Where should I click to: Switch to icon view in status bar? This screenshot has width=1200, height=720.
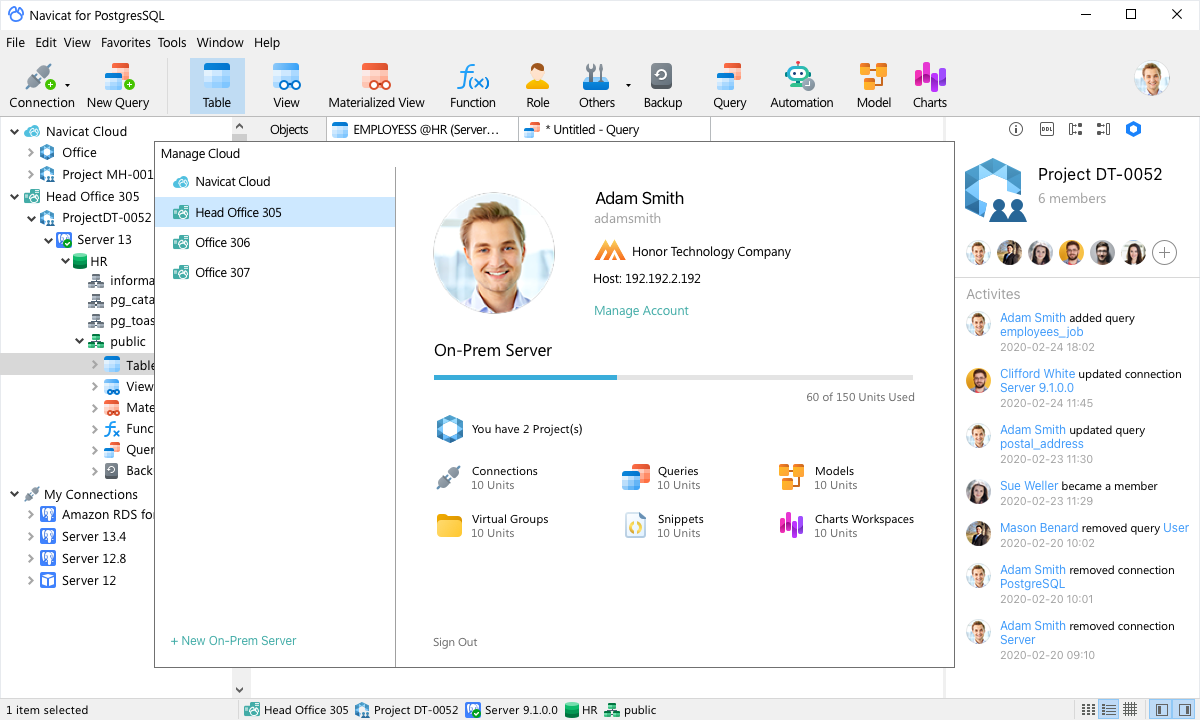pyautogui.click(x=1089, y=710)
